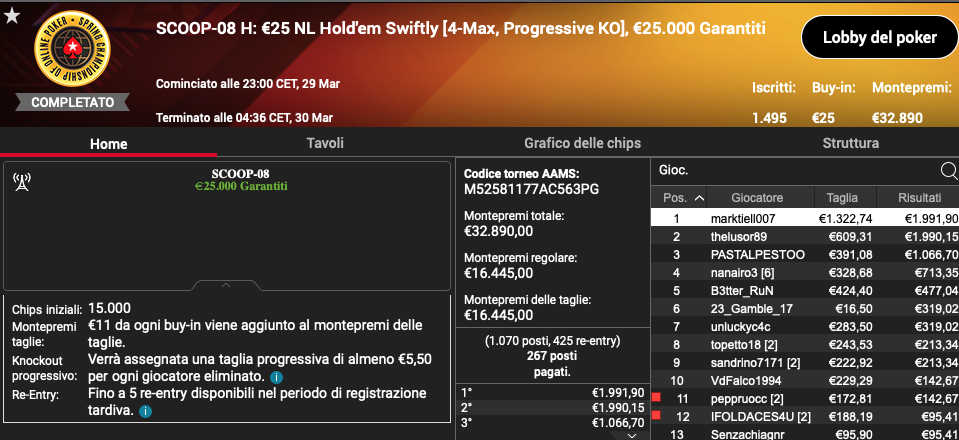Click info icon next to Knockout progressivo
Viewport: 959px width, 440px height.
275,376
